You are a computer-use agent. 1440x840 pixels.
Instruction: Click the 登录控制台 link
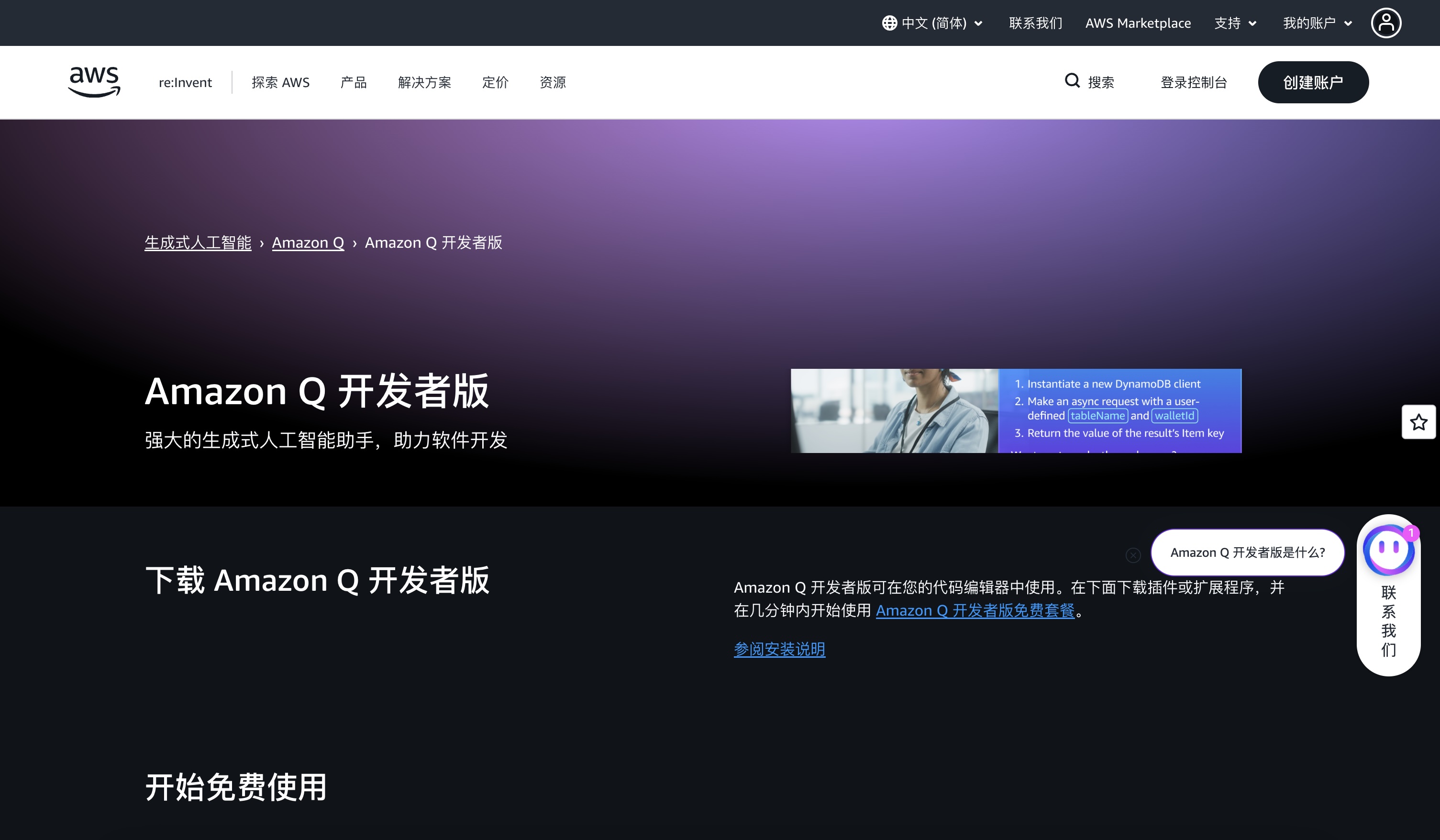coord(1193,82)
